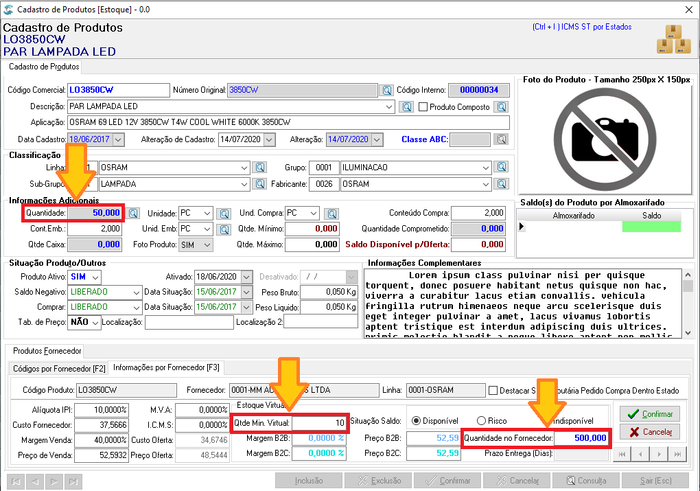
Task: Click lookup icon next to Descrição field
Action: (406, 107)
